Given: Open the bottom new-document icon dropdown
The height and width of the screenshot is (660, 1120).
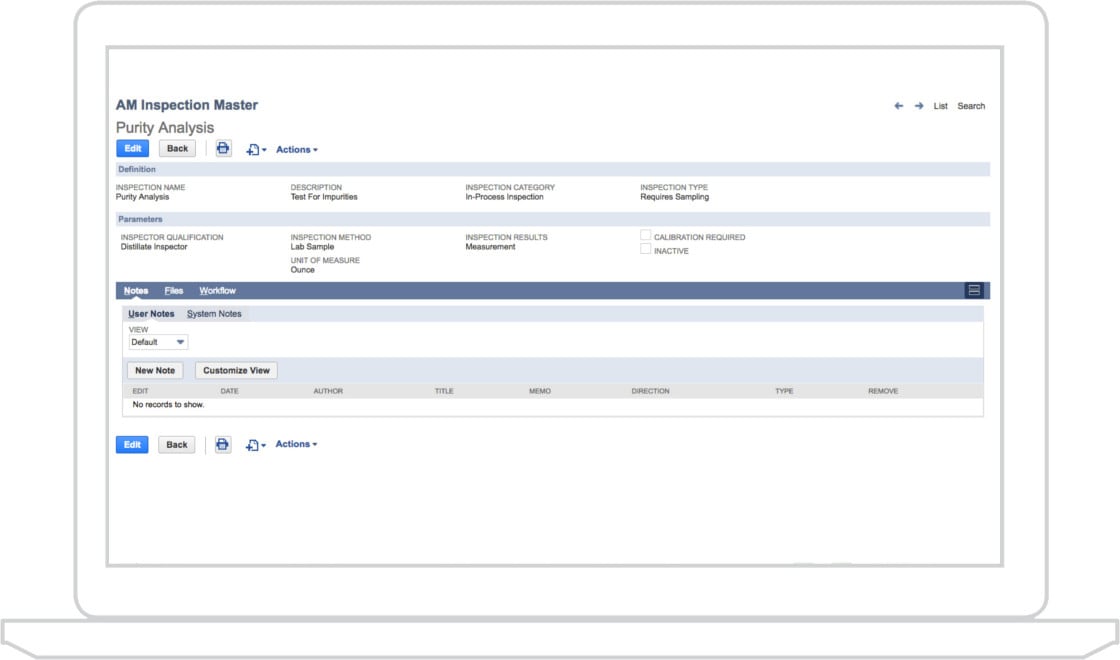Looking at the screenshot, I should click(255, 445).
